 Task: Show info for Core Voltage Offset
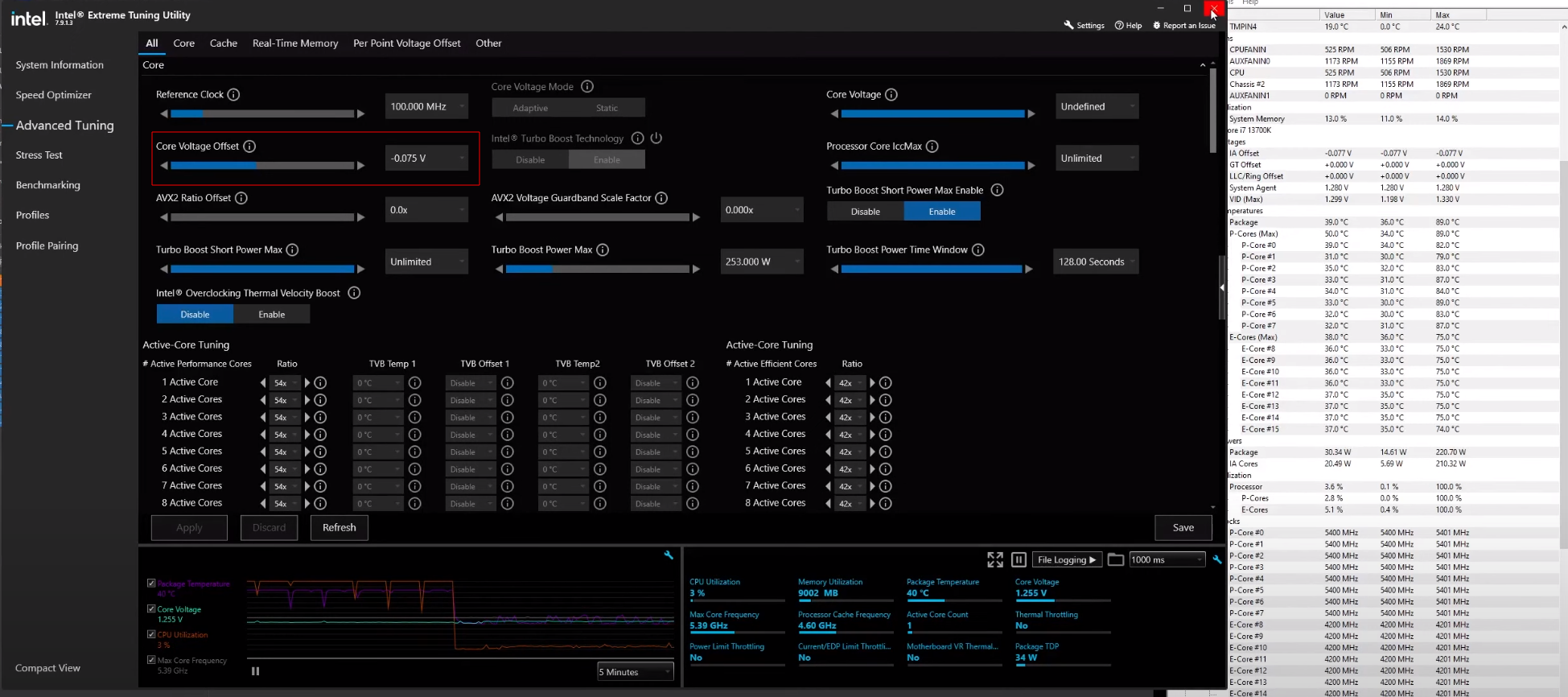(249, 146)
